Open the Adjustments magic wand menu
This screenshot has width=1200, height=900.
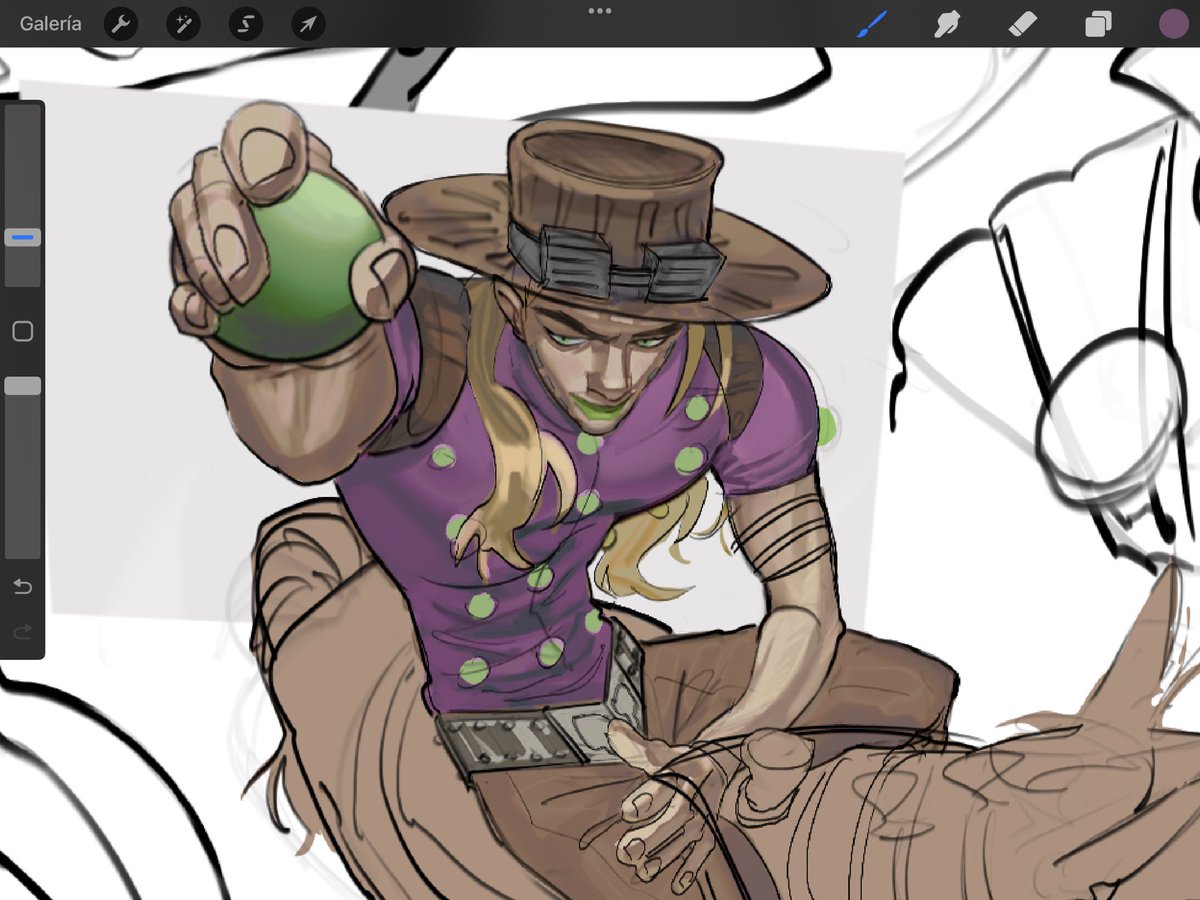point(183,24)
